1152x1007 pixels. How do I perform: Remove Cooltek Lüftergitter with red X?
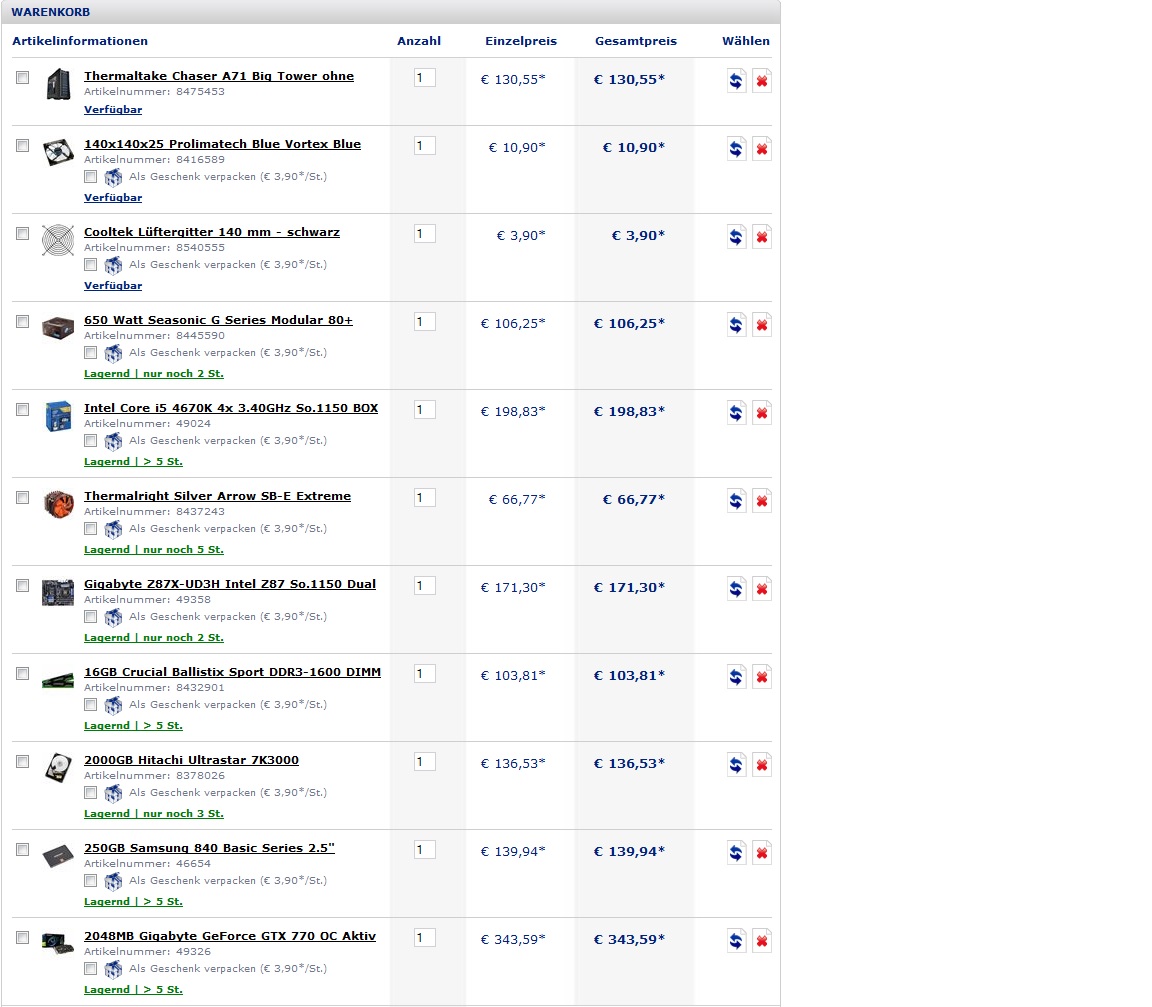(x=762, y=237)
